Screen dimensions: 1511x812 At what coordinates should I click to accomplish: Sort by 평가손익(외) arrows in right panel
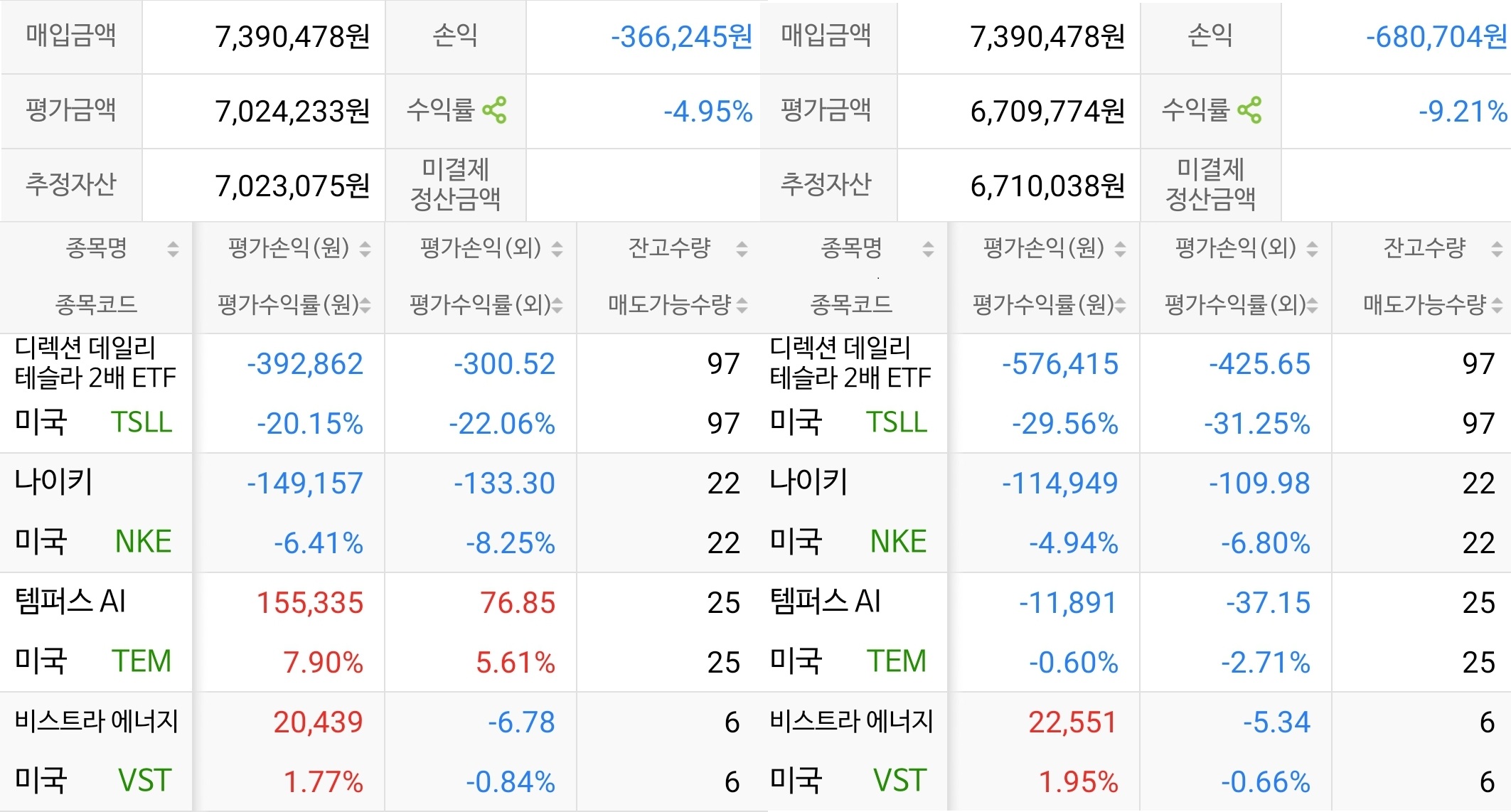(1313, 249)
